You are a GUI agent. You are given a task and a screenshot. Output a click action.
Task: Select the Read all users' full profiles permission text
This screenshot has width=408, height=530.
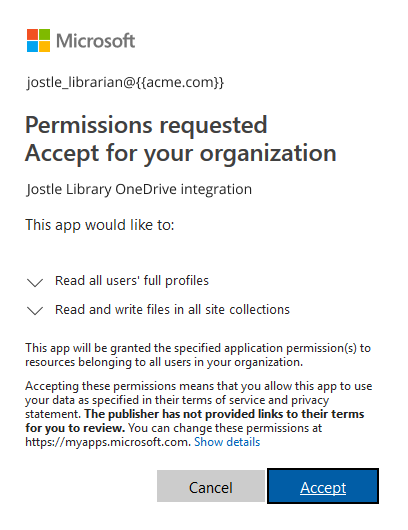click(132, 281)
